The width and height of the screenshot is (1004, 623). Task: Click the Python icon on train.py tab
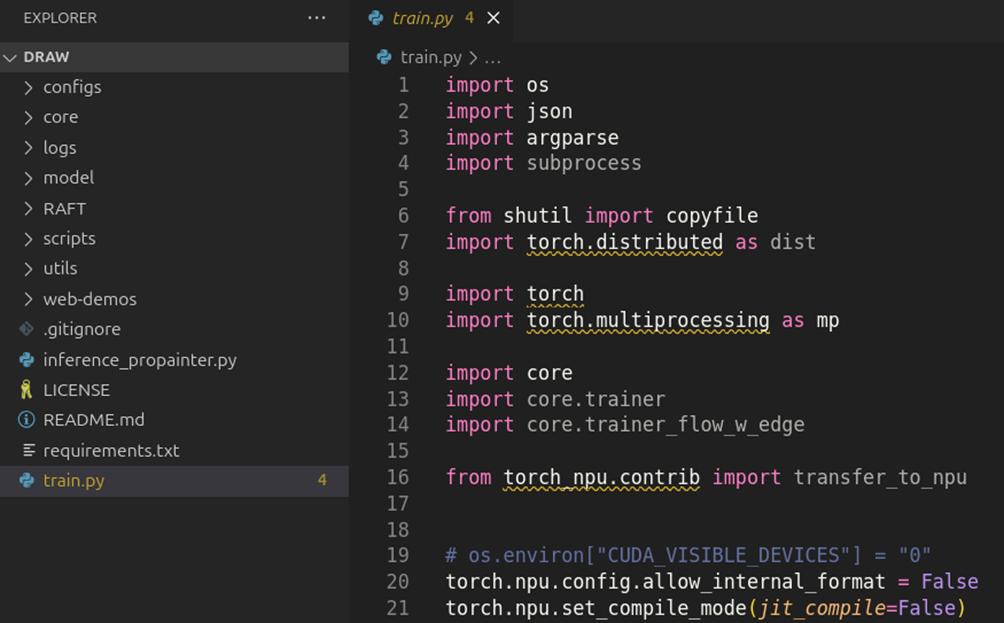[376, 18]
